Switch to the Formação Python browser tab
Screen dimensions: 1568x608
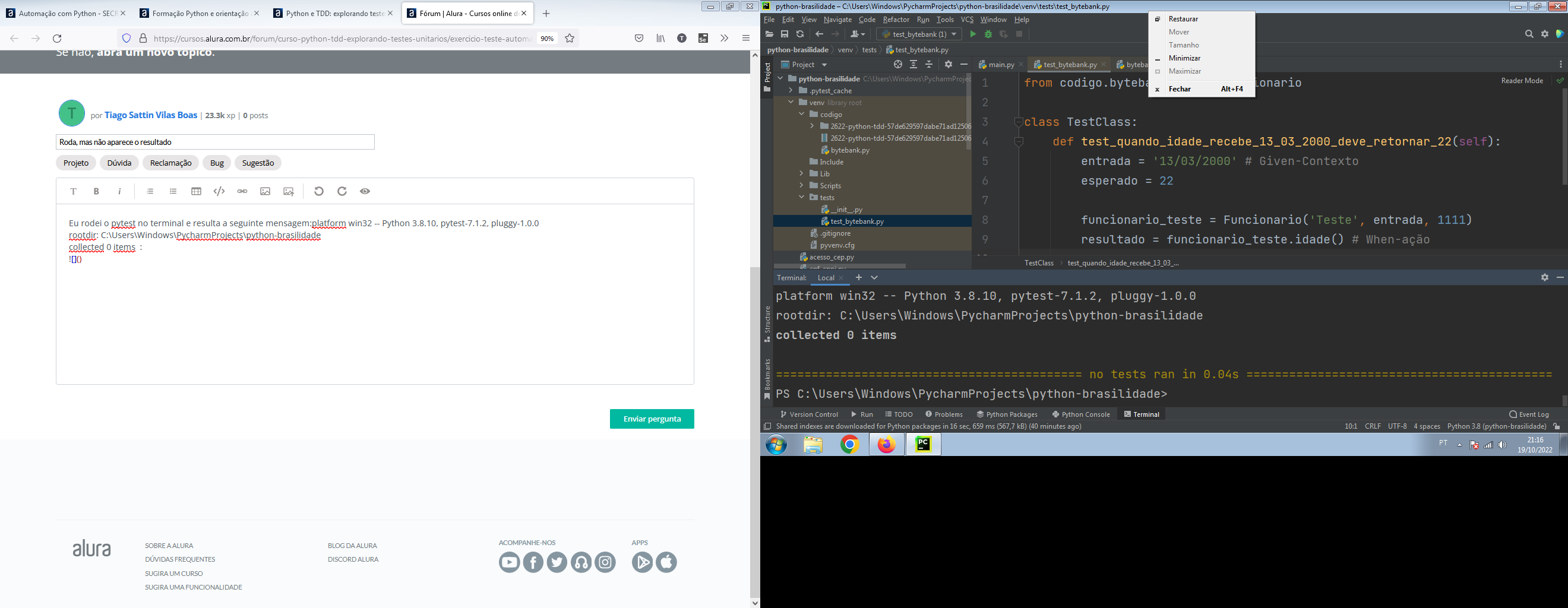[200, 14]
